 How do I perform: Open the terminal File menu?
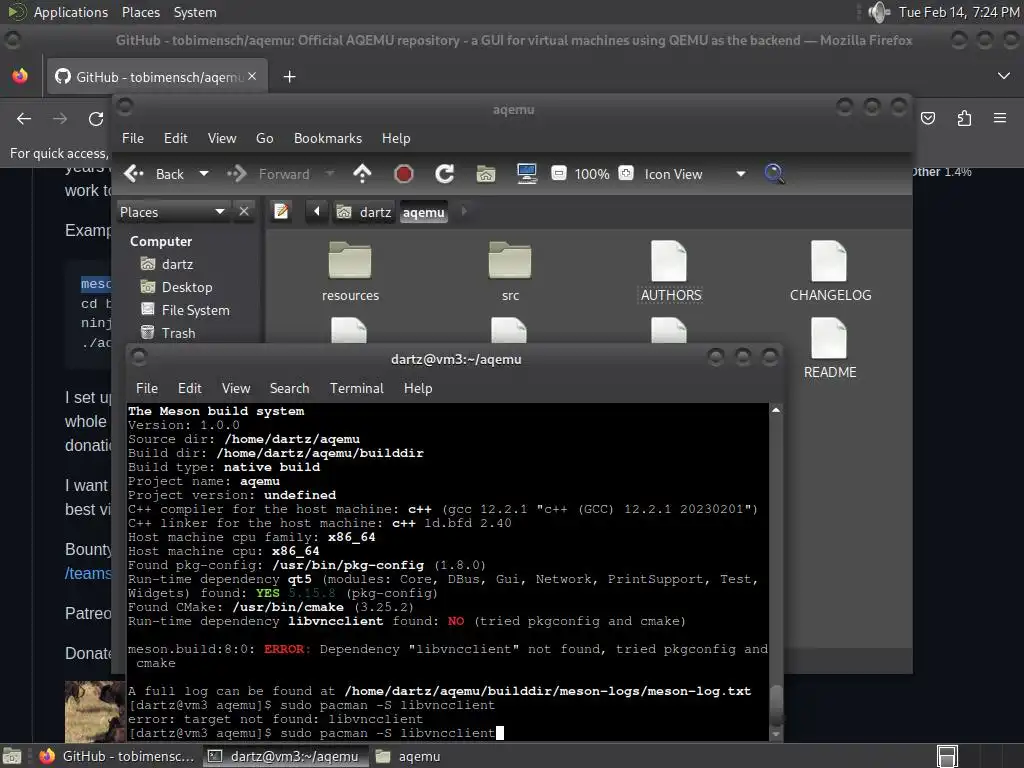tap(147, 389)
